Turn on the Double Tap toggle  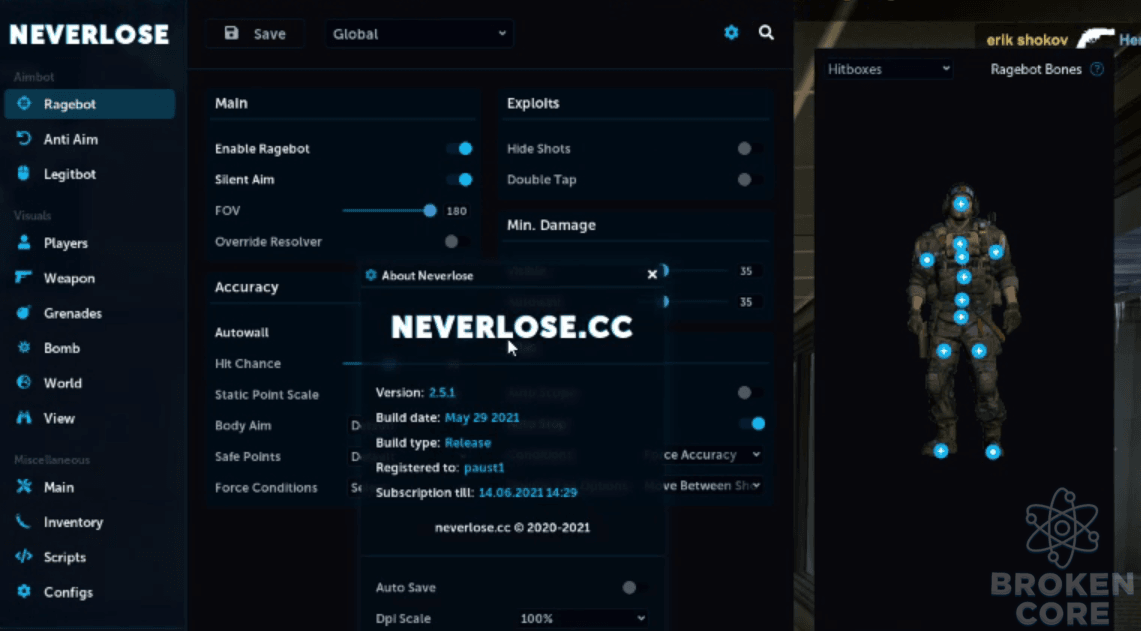tap(750, 180)
